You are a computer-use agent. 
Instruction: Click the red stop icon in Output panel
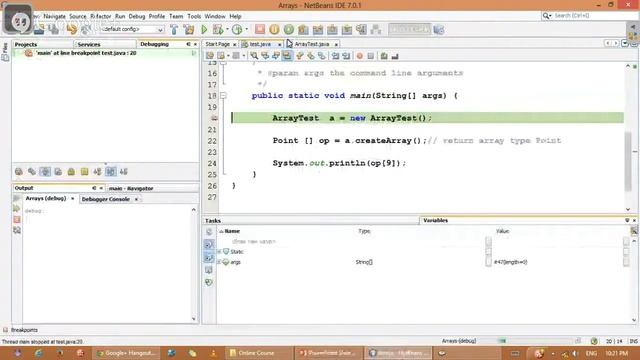pyautogui.click(x=17, y=220)
